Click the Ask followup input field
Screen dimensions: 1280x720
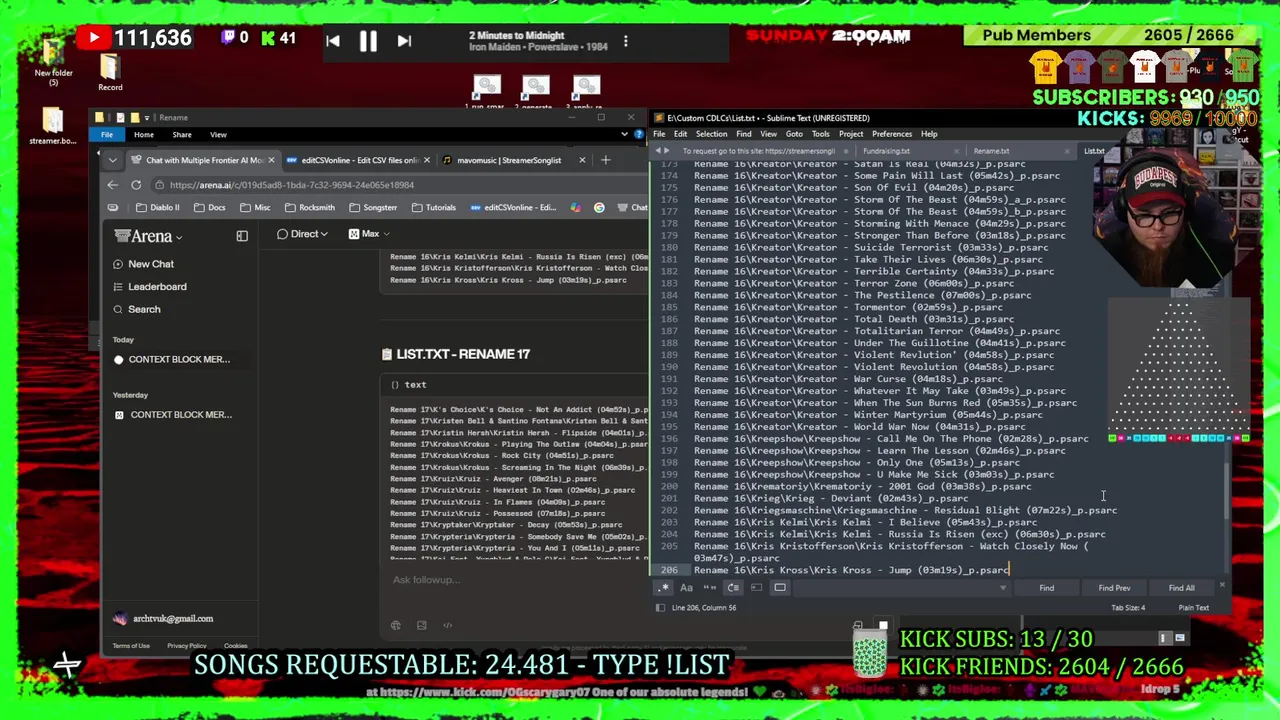click(515, 580)
